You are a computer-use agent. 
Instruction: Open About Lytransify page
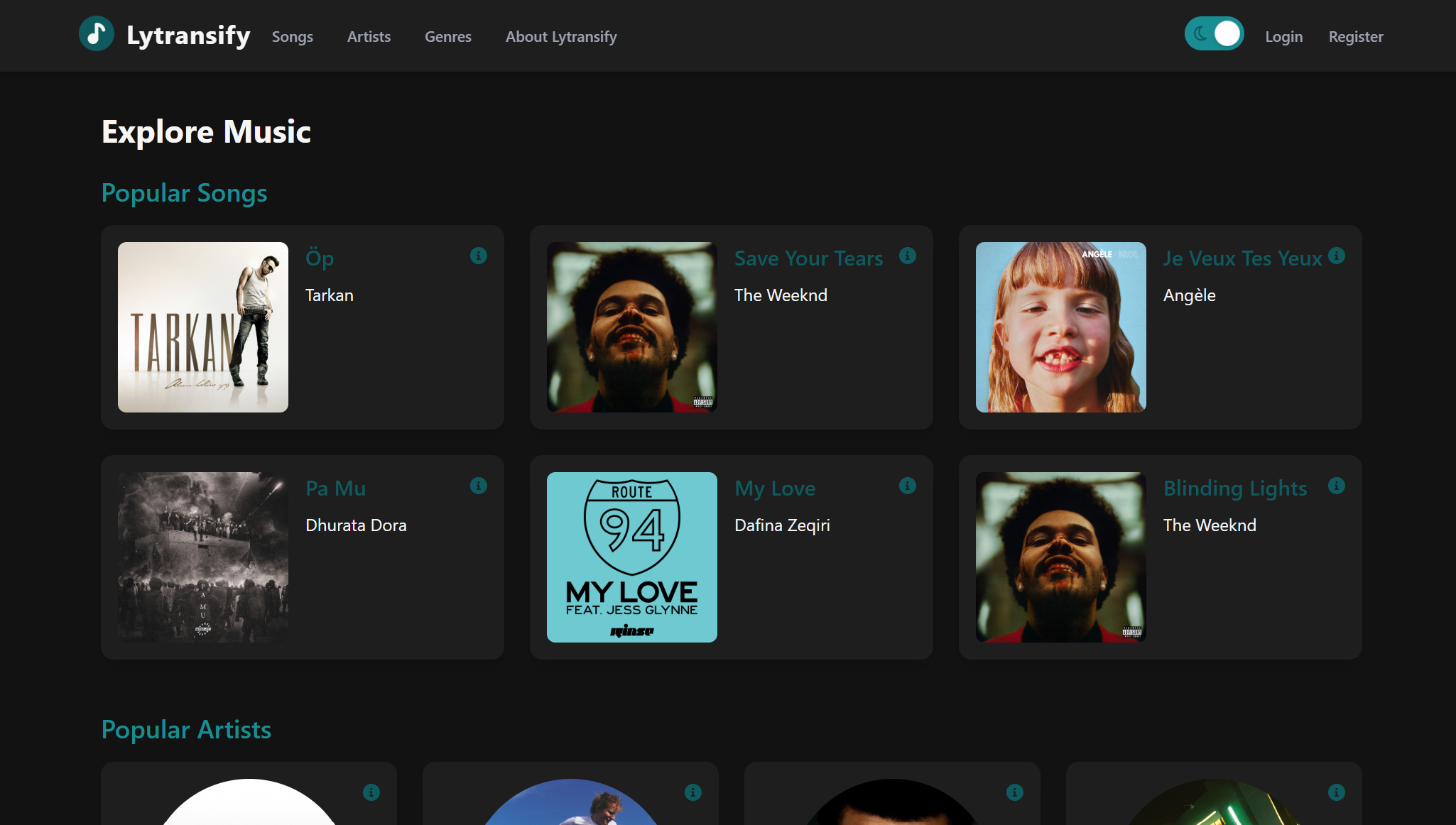[561, 37]
